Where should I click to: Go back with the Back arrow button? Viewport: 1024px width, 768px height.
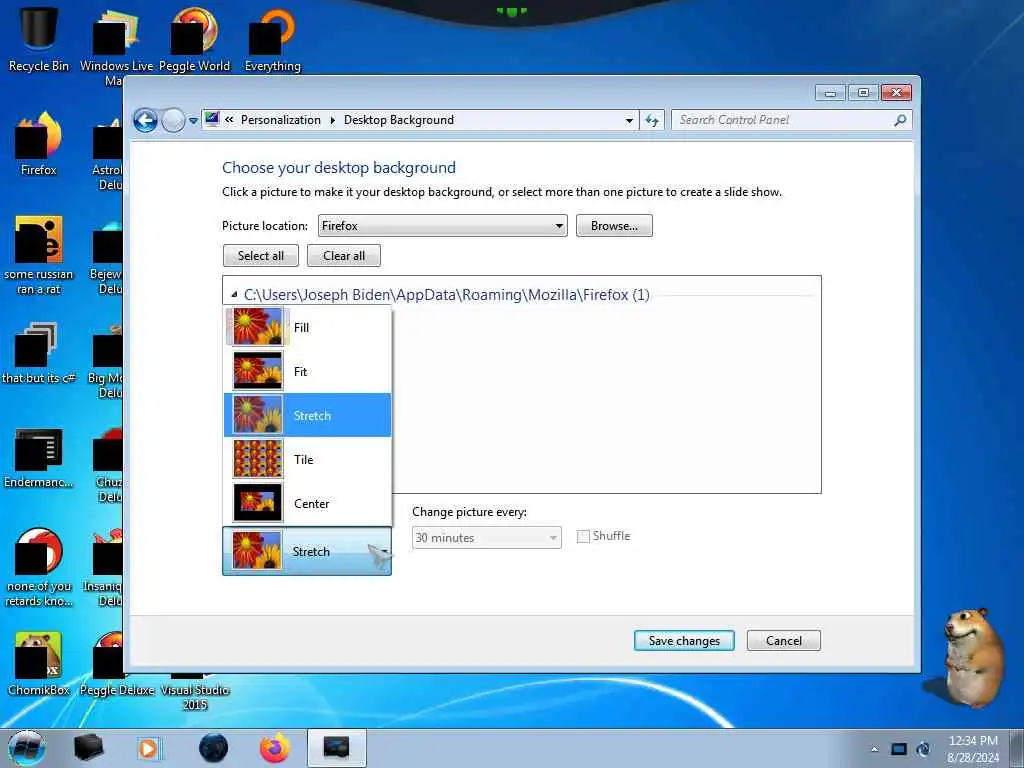click(145, 120)
